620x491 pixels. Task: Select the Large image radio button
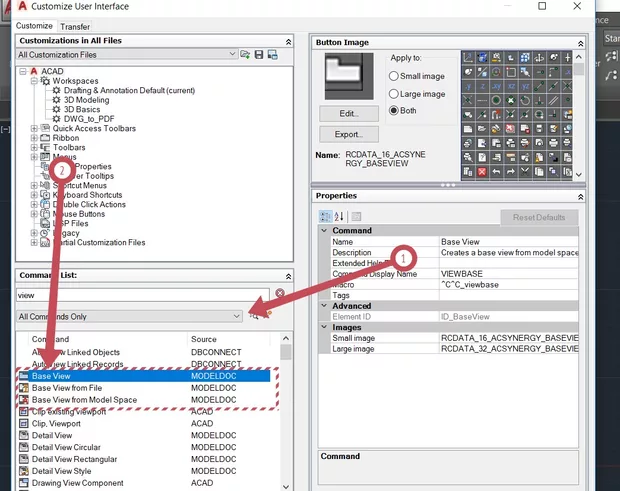[x=393, y=94]
